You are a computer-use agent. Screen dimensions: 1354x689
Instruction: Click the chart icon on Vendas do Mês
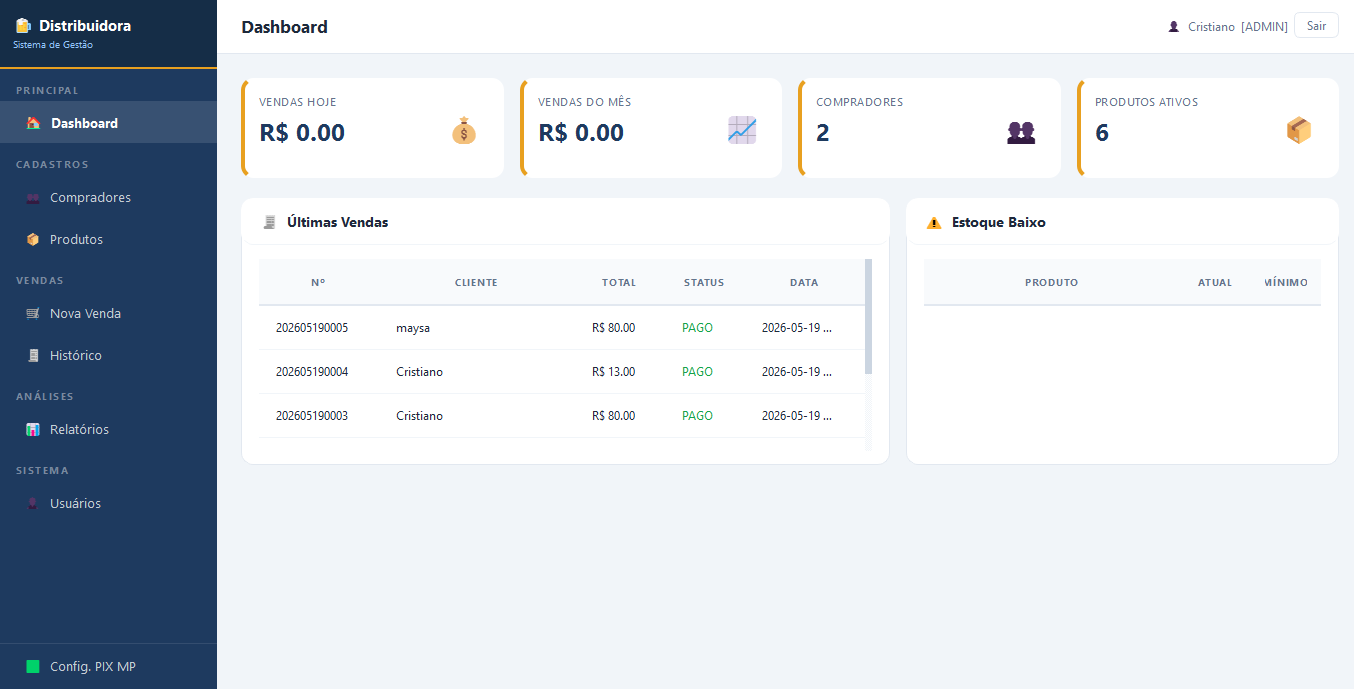[x=742, y=131]
